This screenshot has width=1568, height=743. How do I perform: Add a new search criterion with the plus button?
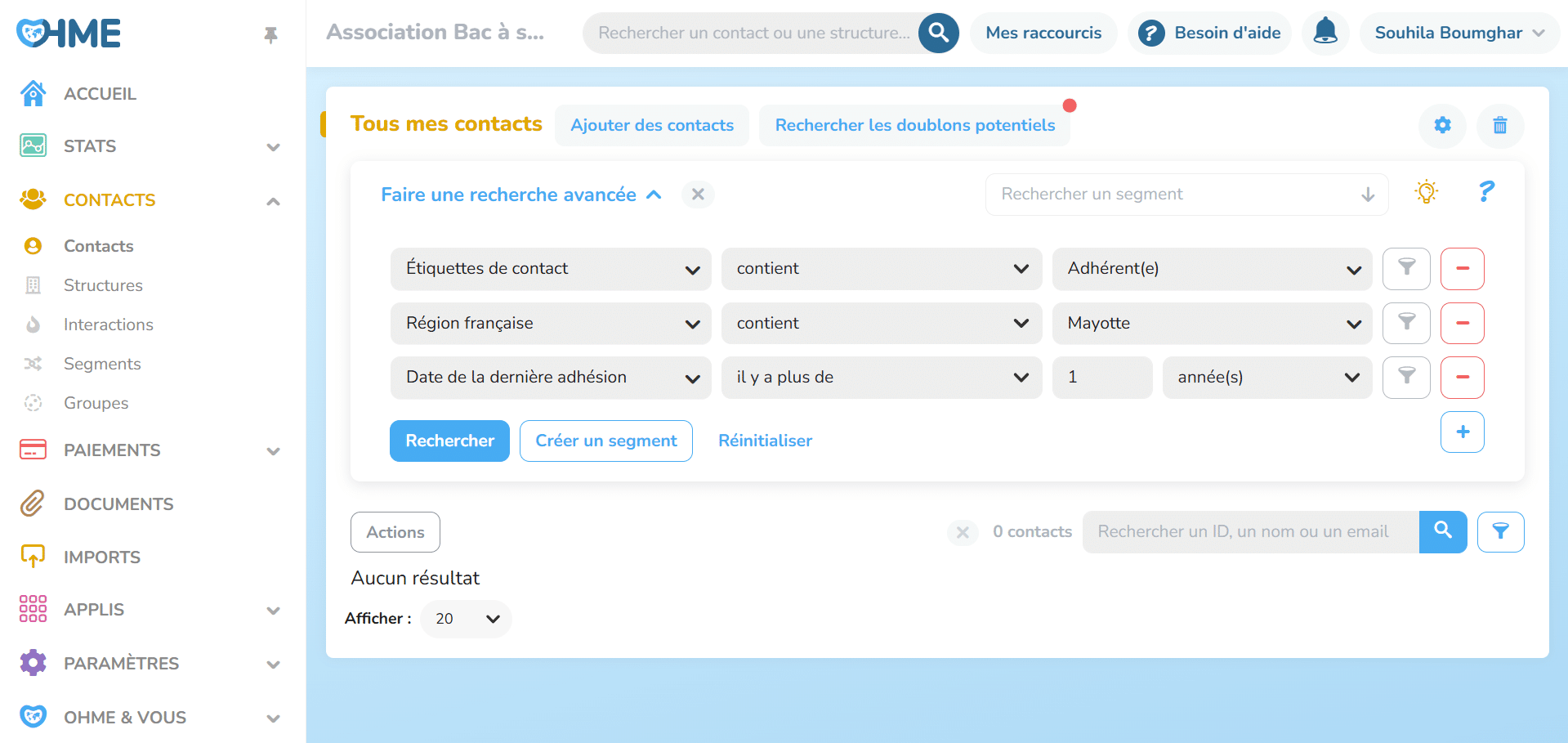pos(1462,432)
